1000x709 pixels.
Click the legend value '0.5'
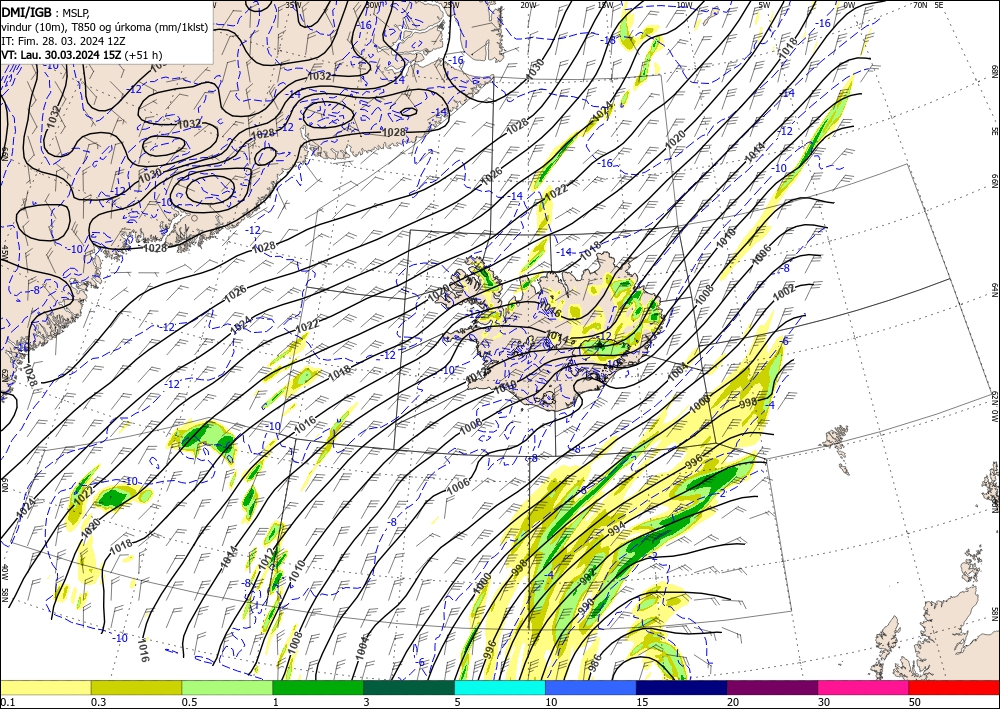(x=189, y=702)
